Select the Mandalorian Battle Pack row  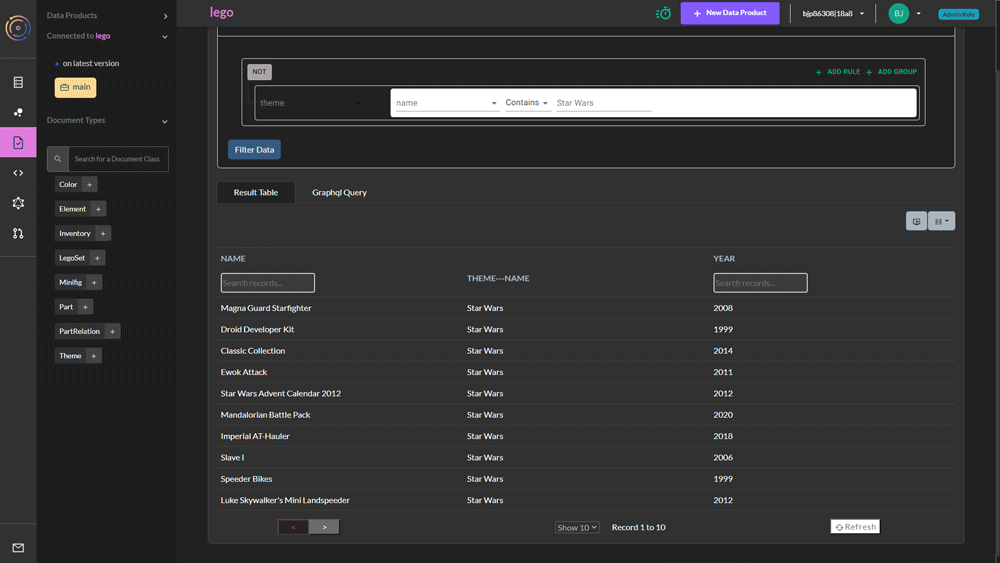[x=585, y=415]
